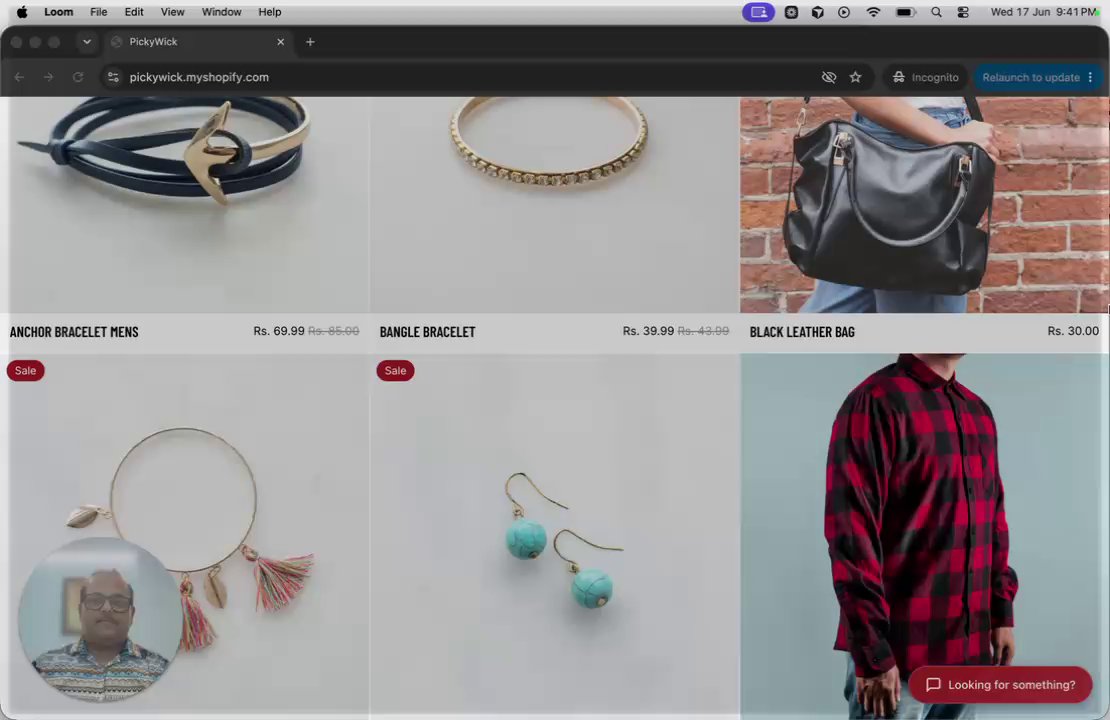Open the Spotlight search icon in the menu bar
1110x720 pixels.
click(x=936, y=12)
